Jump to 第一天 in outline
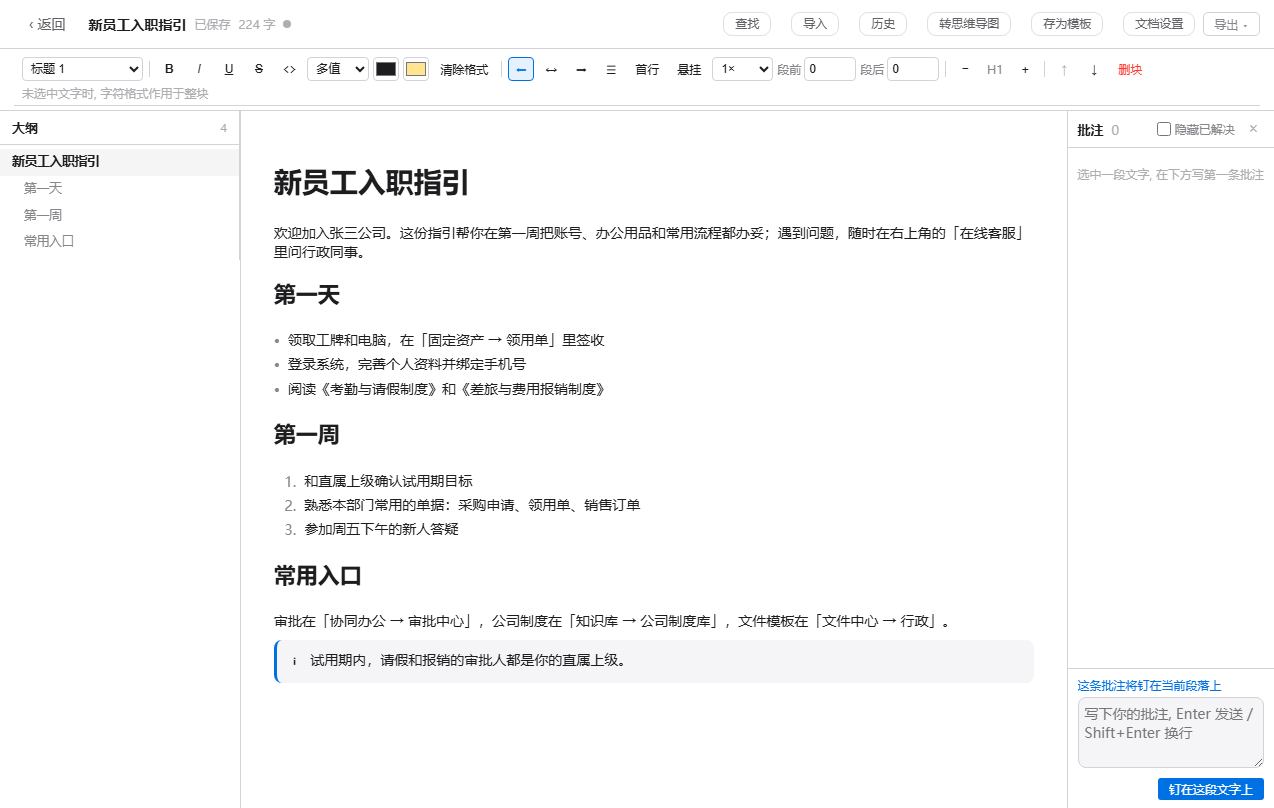1274x808 pixels. pos(119,188)
